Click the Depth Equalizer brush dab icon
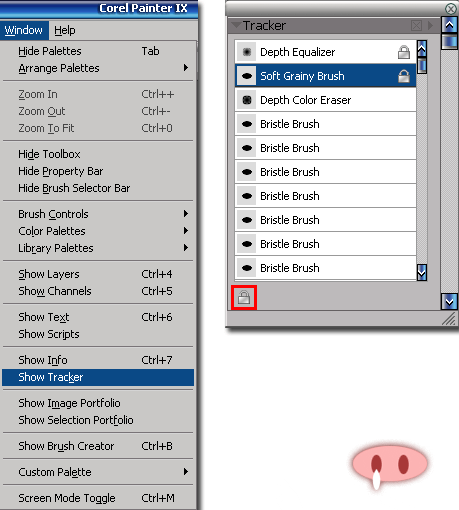The width and height of the screenshot is (459, 510). coord(246,52)
